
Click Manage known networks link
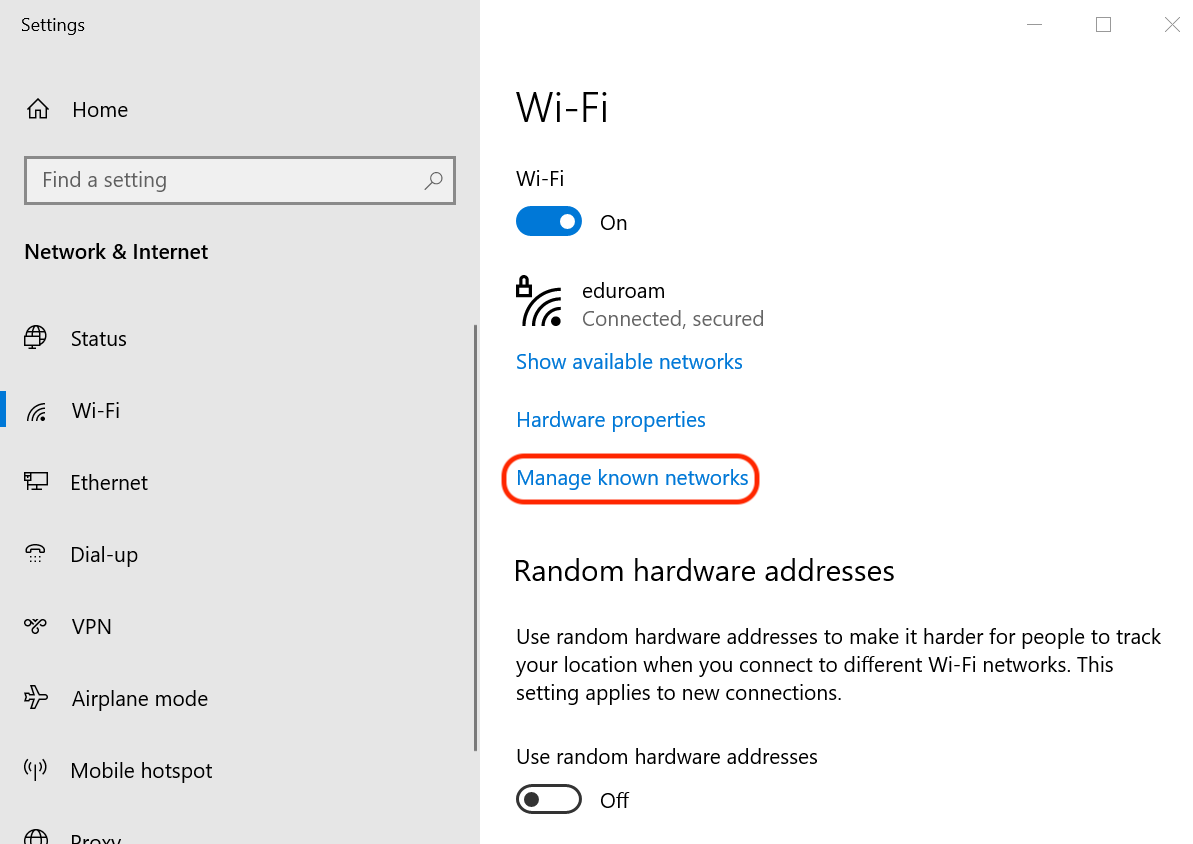[632, 478]
